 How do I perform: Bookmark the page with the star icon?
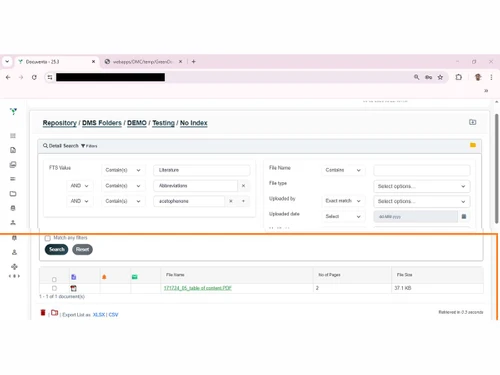pos(440,77)
